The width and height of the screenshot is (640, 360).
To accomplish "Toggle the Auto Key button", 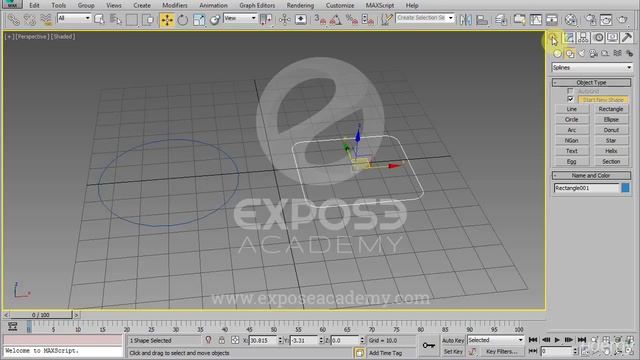I will (x=453, y=340).
